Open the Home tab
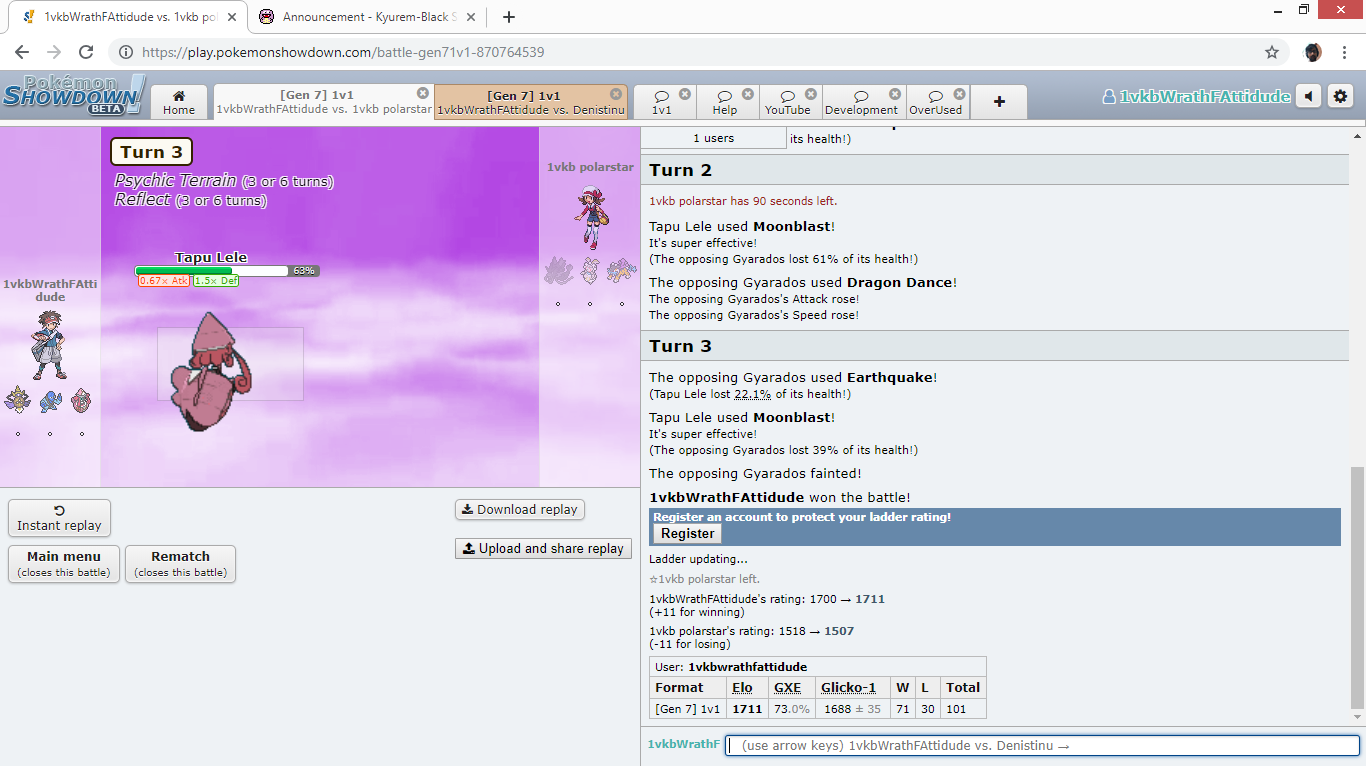The height and width of the screenshot is (766, 1372). [x=179, y=102]
